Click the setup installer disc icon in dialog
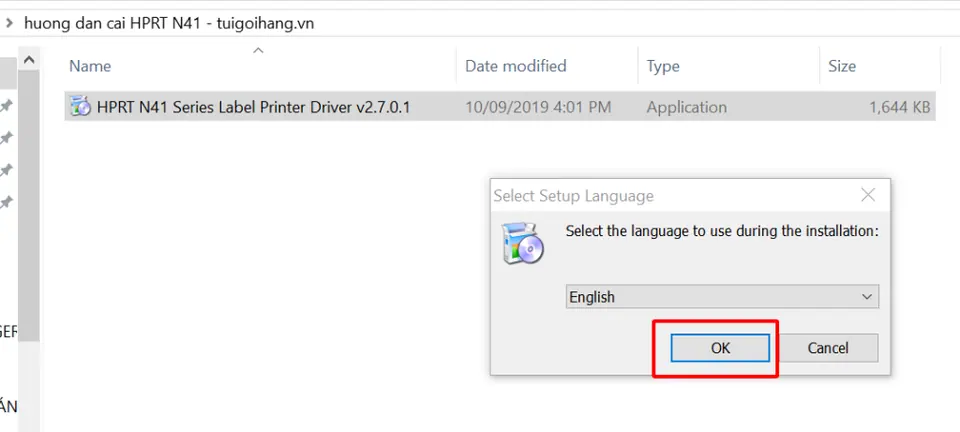Image resolution: width=960 pixels, height=432 pixels. coord(522,244)
